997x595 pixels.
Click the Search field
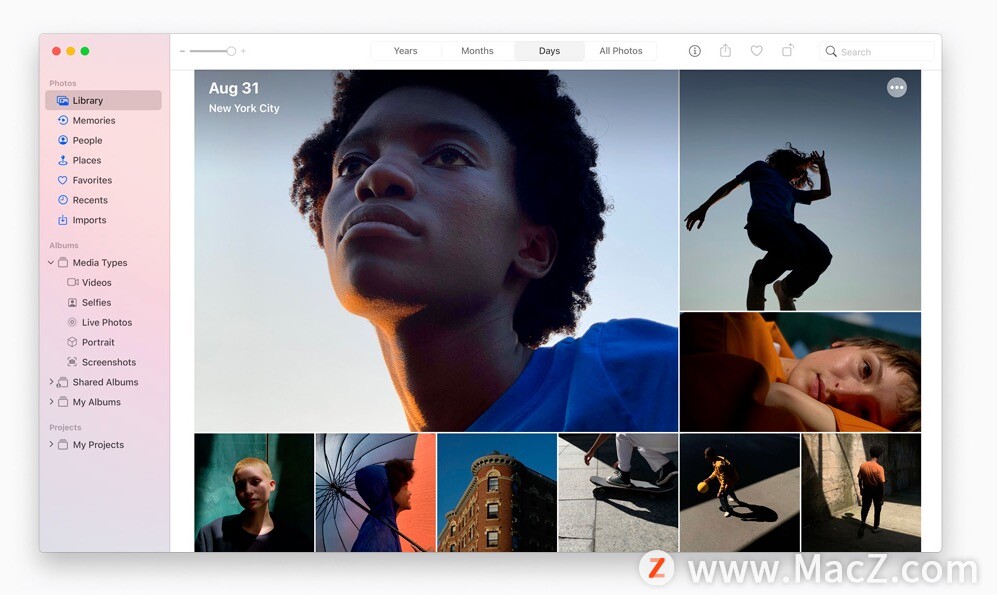pyautogui.click(x=876, y=51)
